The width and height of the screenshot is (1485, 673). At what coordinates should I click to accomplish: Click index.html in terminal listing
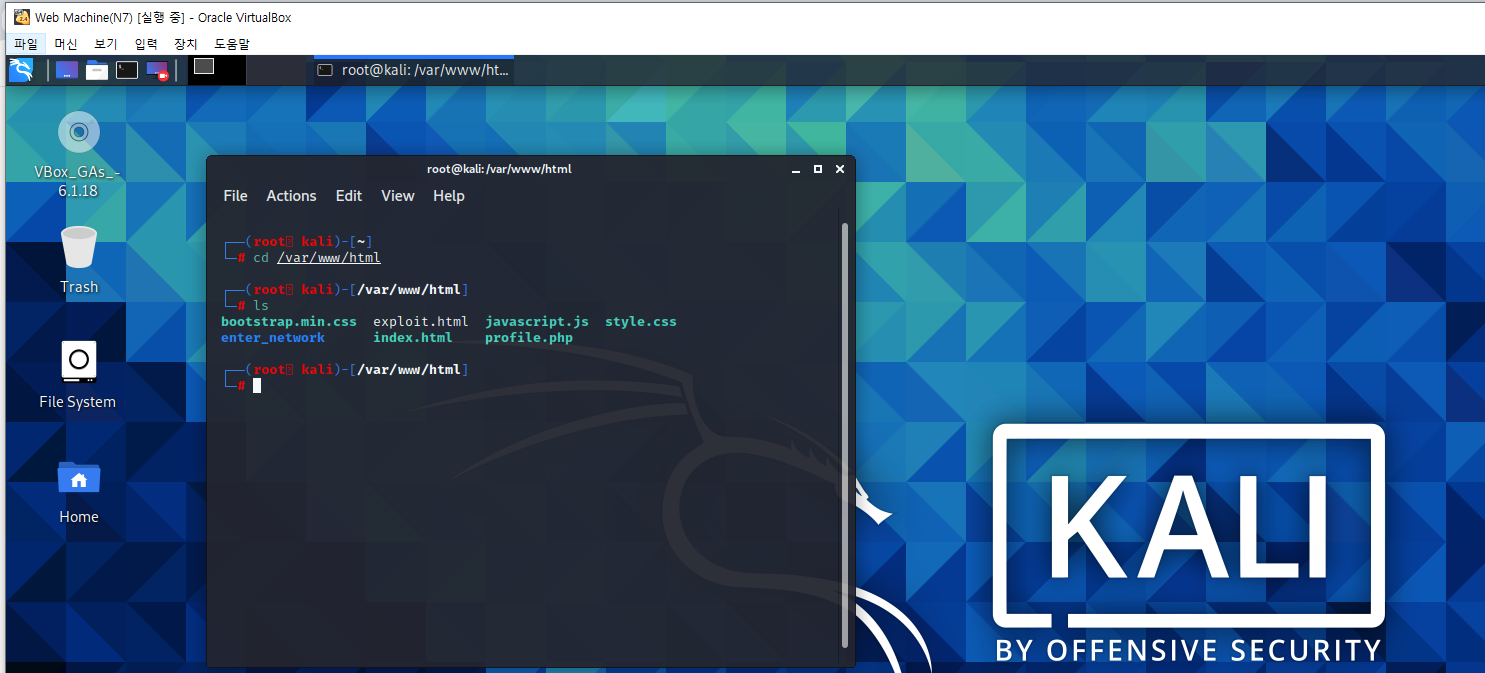click(x=413, y=338)
